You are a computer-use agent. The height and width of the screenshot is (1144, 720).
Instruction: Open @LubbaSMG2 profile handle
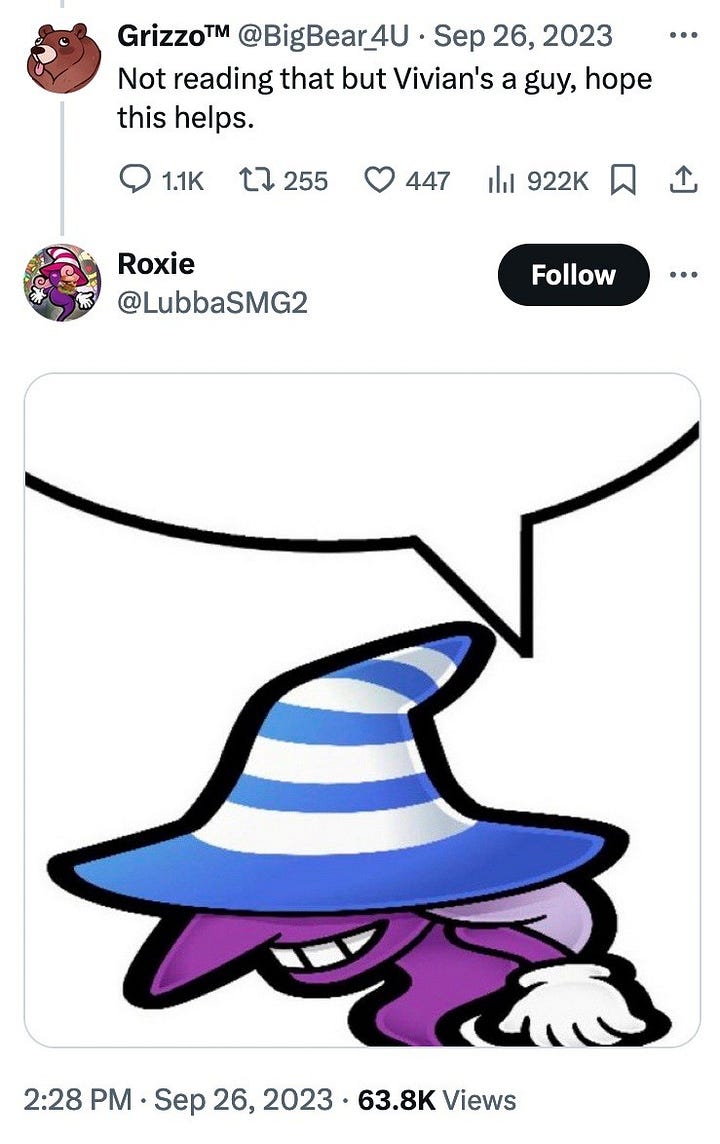tap(212, 302)
